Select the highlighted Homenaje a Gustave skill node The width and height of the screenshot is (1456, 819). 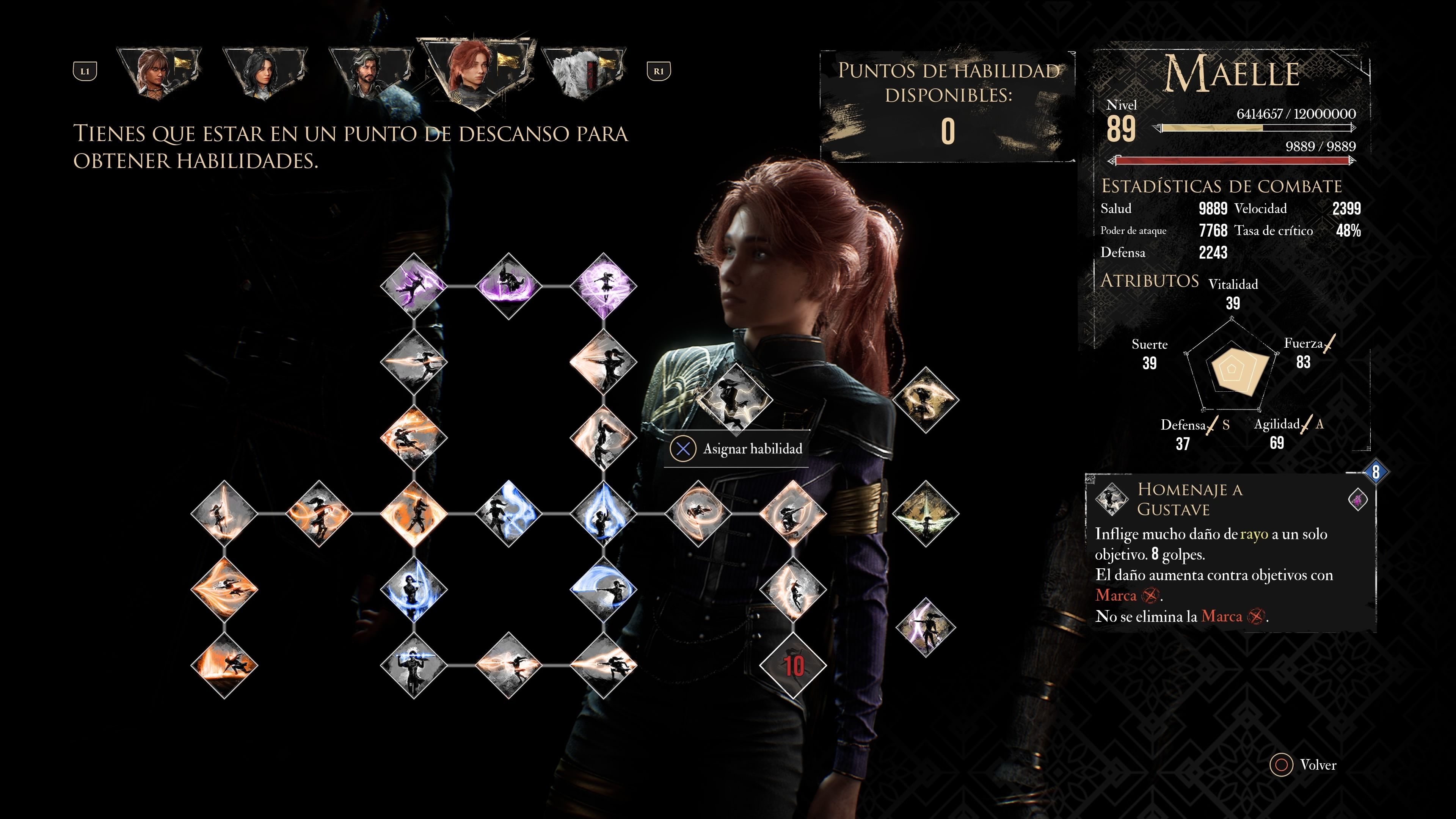pos(735,398)
